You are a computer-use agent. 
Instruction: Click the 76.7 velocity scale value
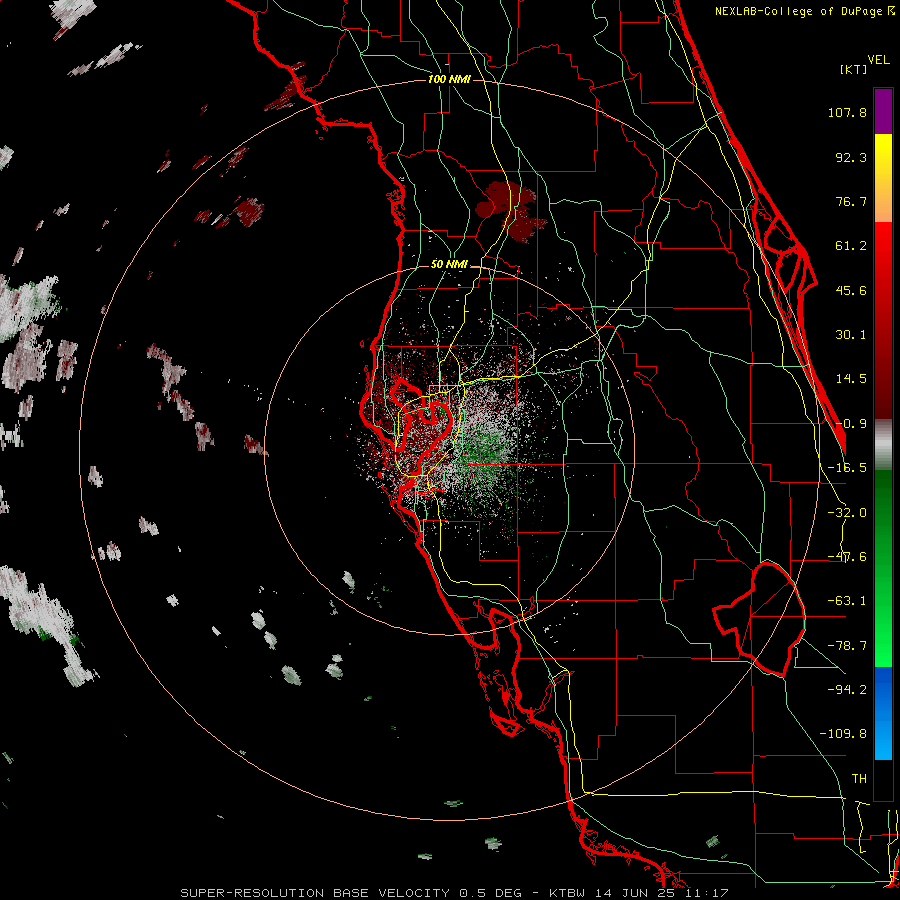point(851,201)
